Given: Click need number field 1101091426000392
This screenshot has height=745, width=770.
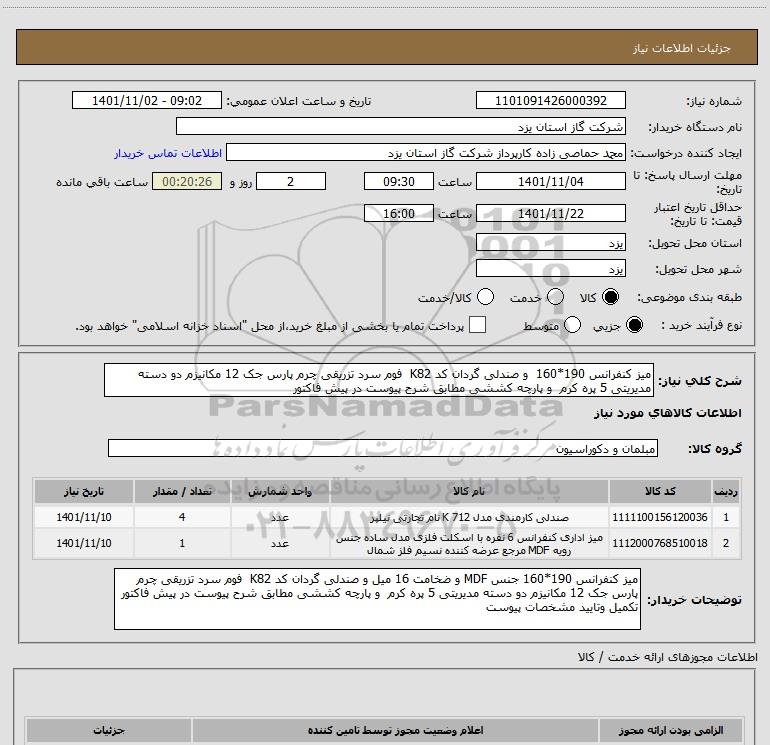Looking at the screenshot, I should pos(550,100).
